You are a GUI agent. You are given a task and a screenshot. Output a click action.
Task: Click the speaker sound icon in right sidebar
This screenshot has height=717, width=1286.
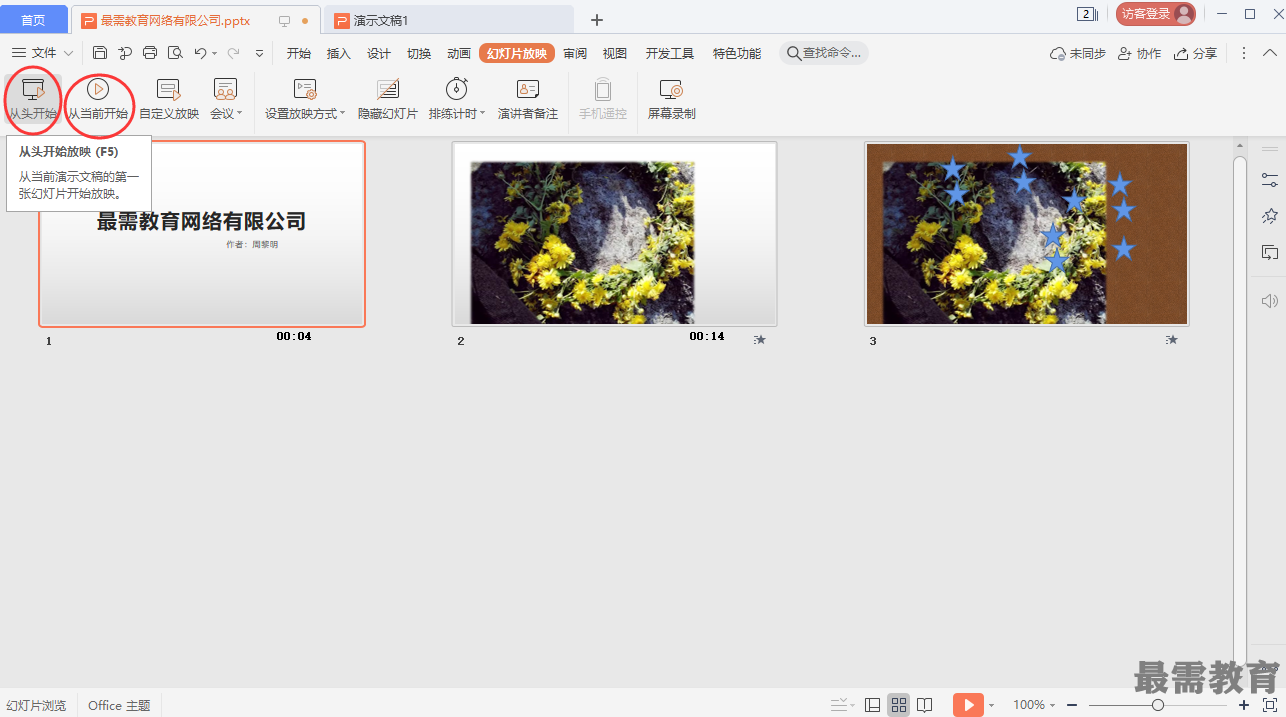pyautogui.click(x=1269, y=301)
